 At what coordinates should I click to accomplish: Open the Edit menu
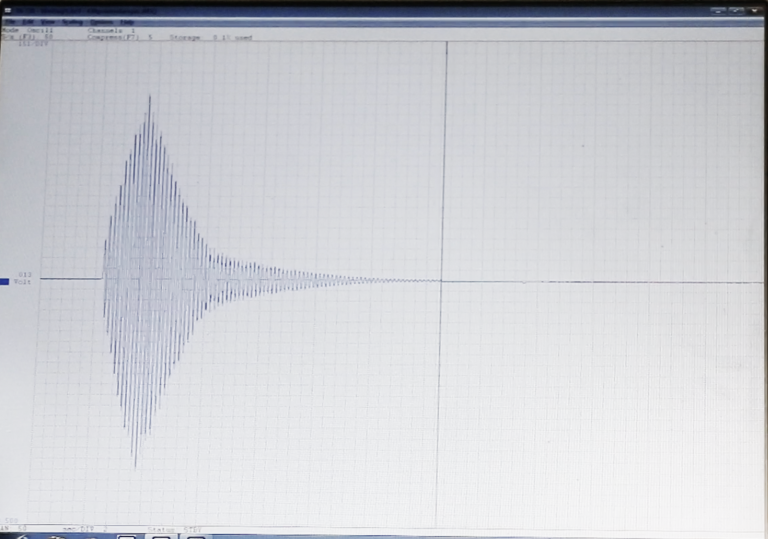pyautogui.click(x=28, y=22)
